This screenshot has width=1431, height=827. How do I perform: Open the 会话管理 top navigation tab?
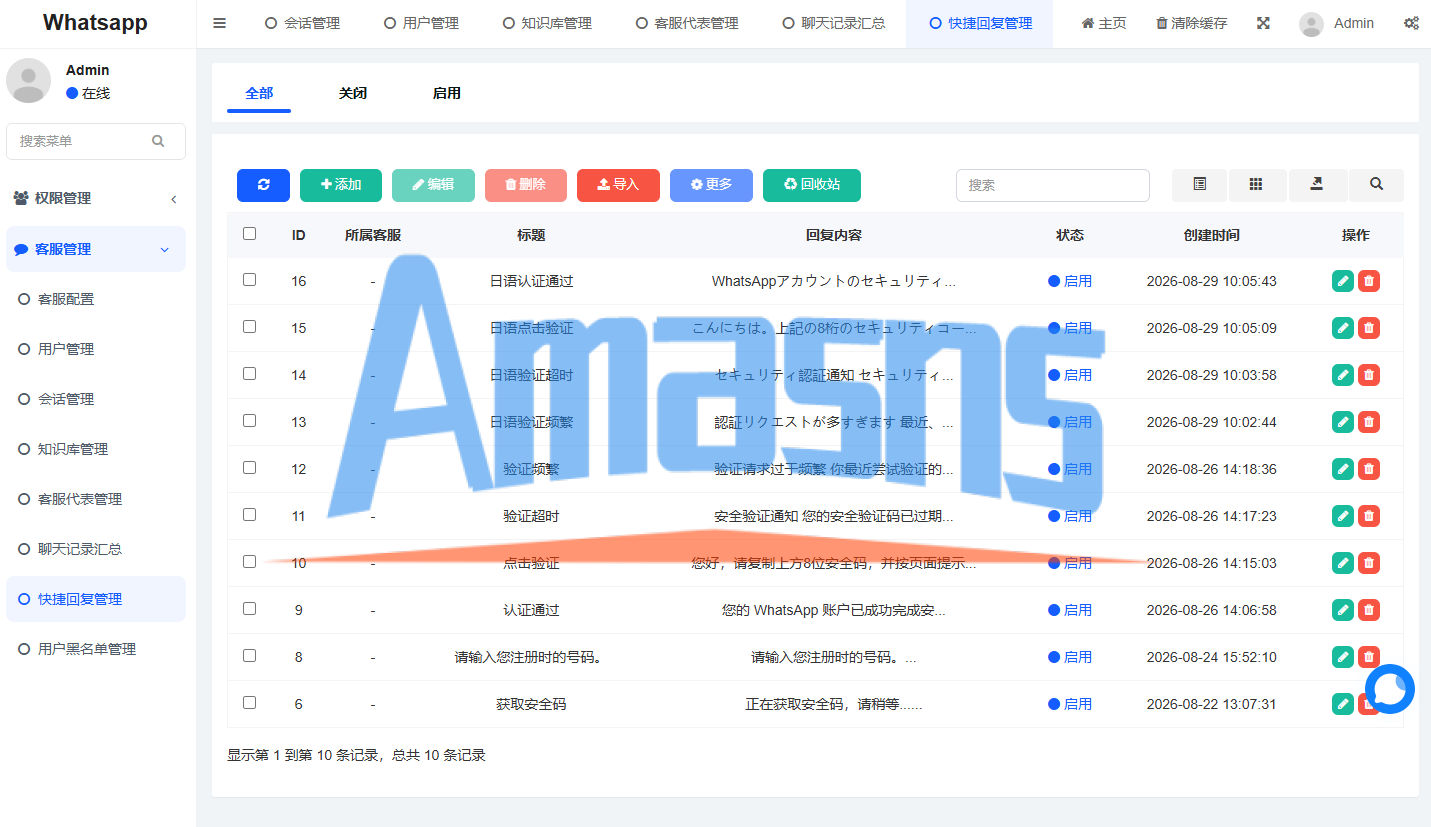302,23
